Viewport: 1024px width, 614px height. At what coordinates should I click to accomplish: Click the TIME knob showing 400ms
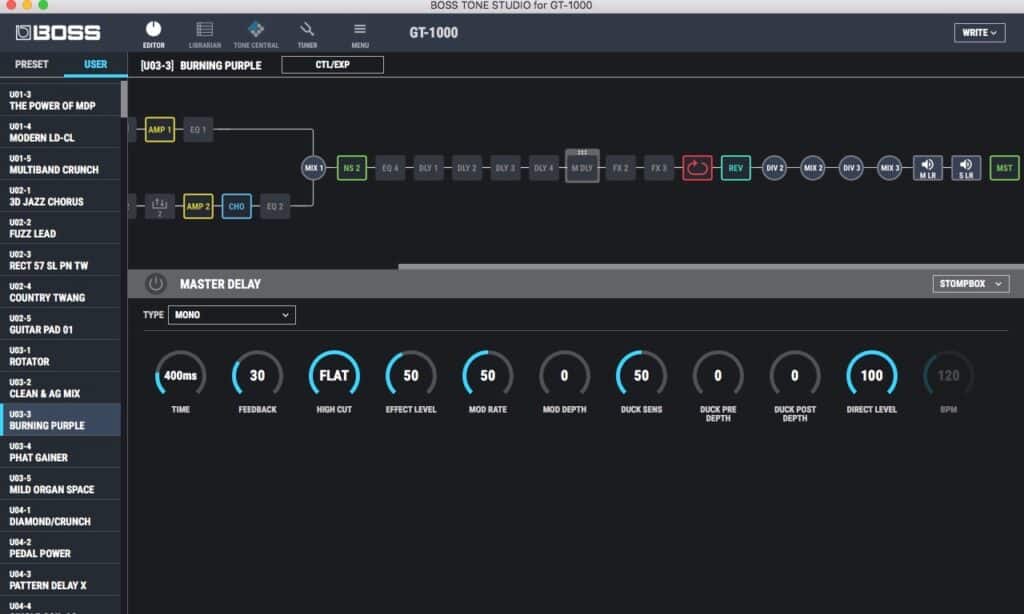pos(180,376)
